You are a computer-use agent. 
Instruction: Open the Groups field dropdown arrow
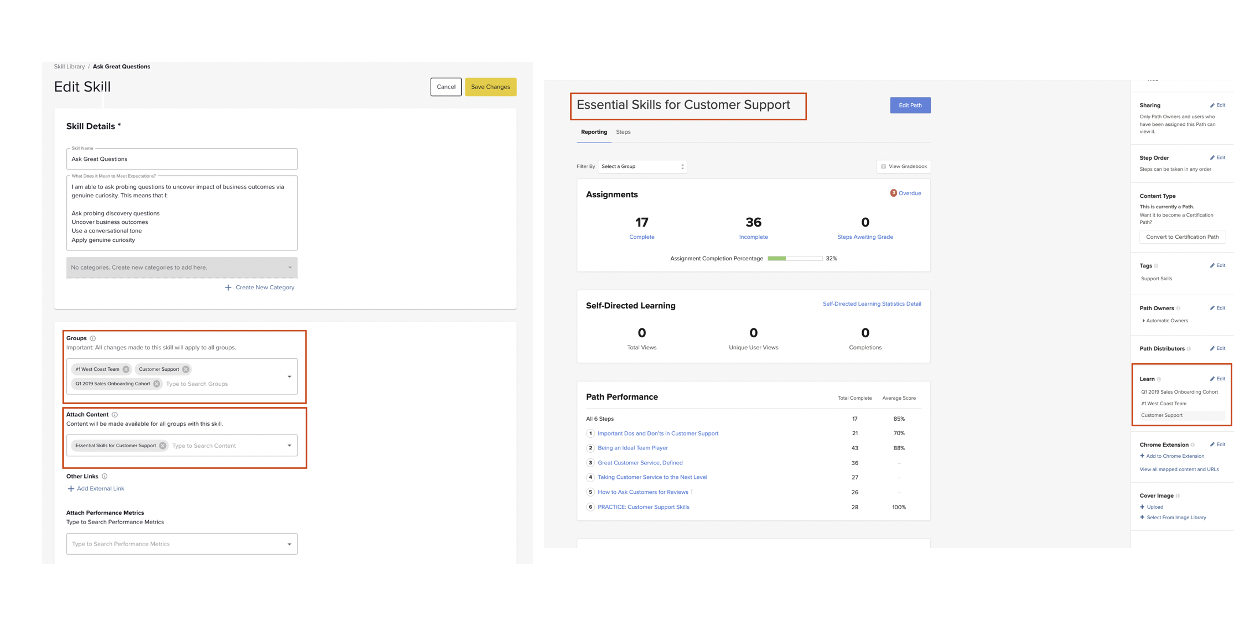click(x=290, y=377)
